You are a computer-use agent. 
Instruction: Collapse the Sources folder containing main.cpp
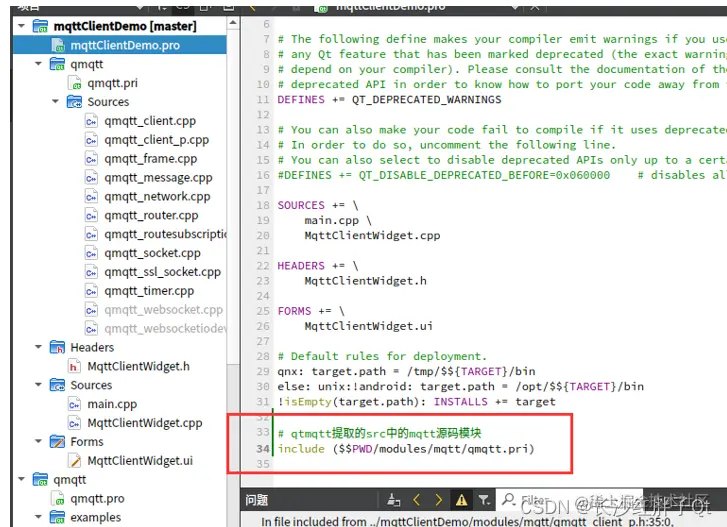(x=38, y=385)
